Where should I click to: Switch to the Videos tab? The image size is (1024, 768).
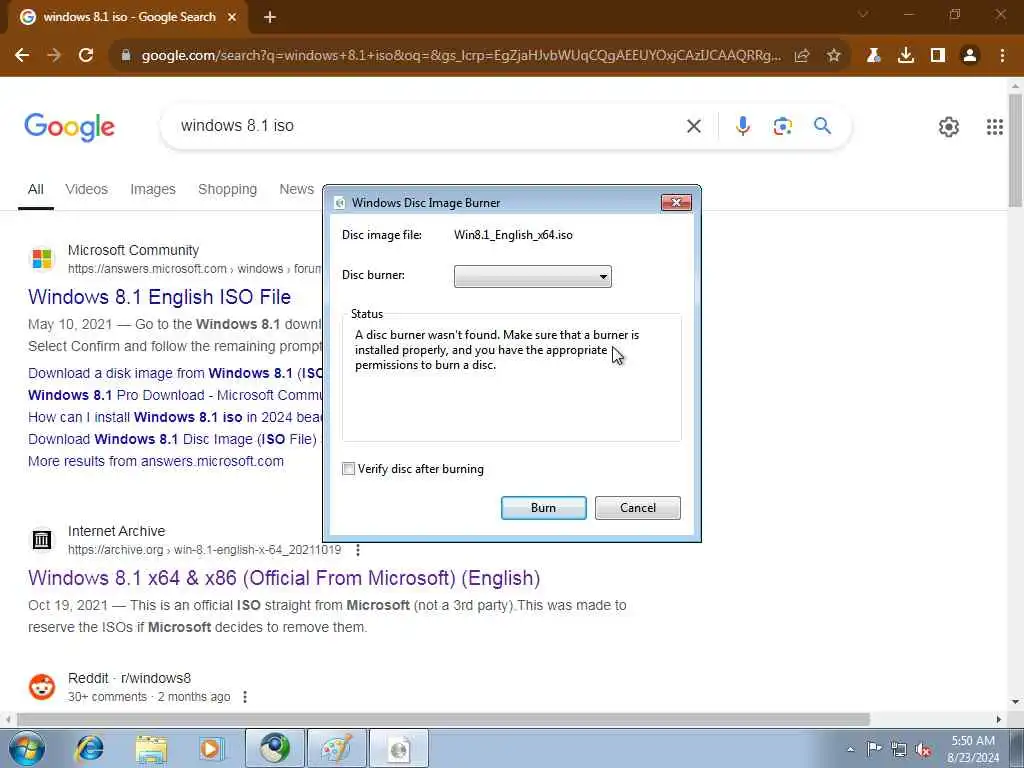click(x=86, y=189)
